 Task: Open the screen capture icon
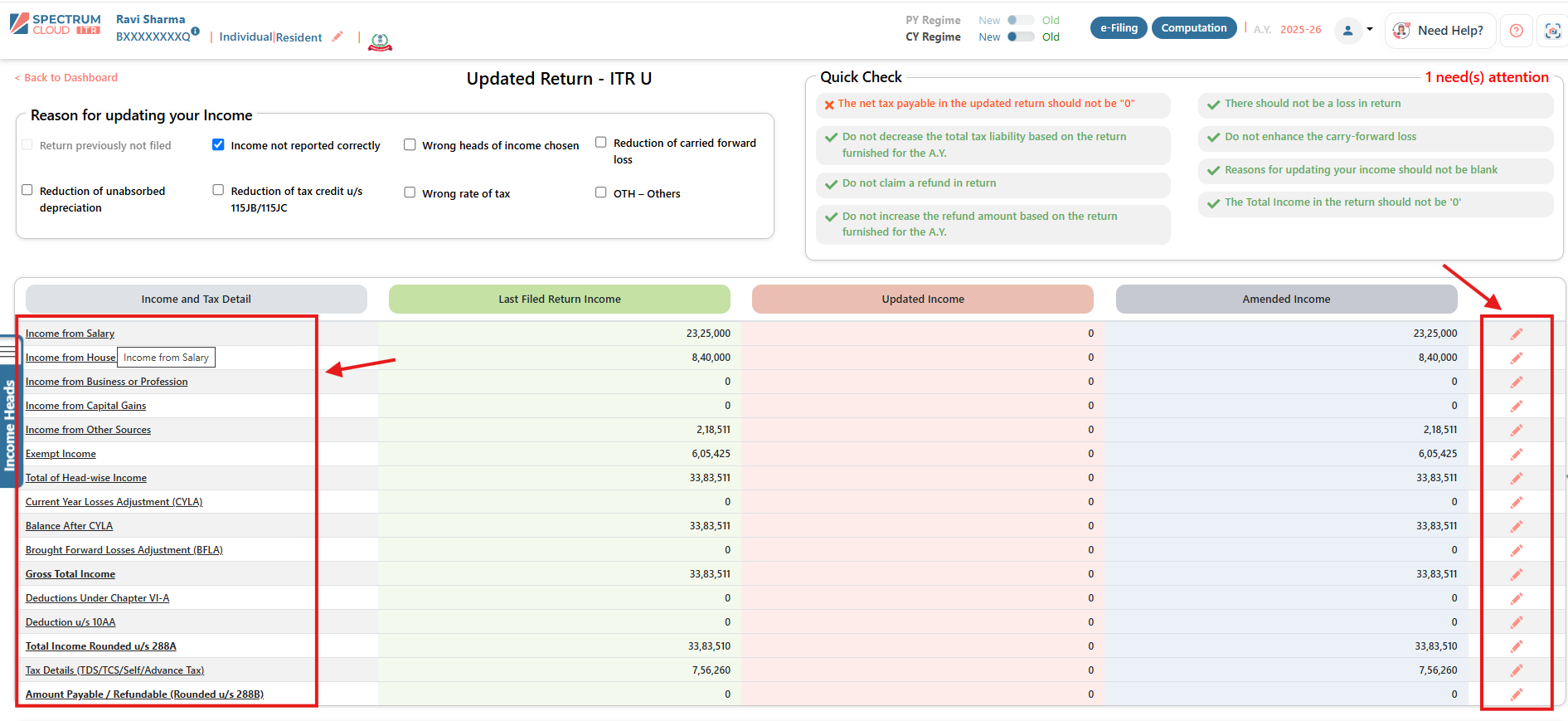click(x=1552, y=31)
